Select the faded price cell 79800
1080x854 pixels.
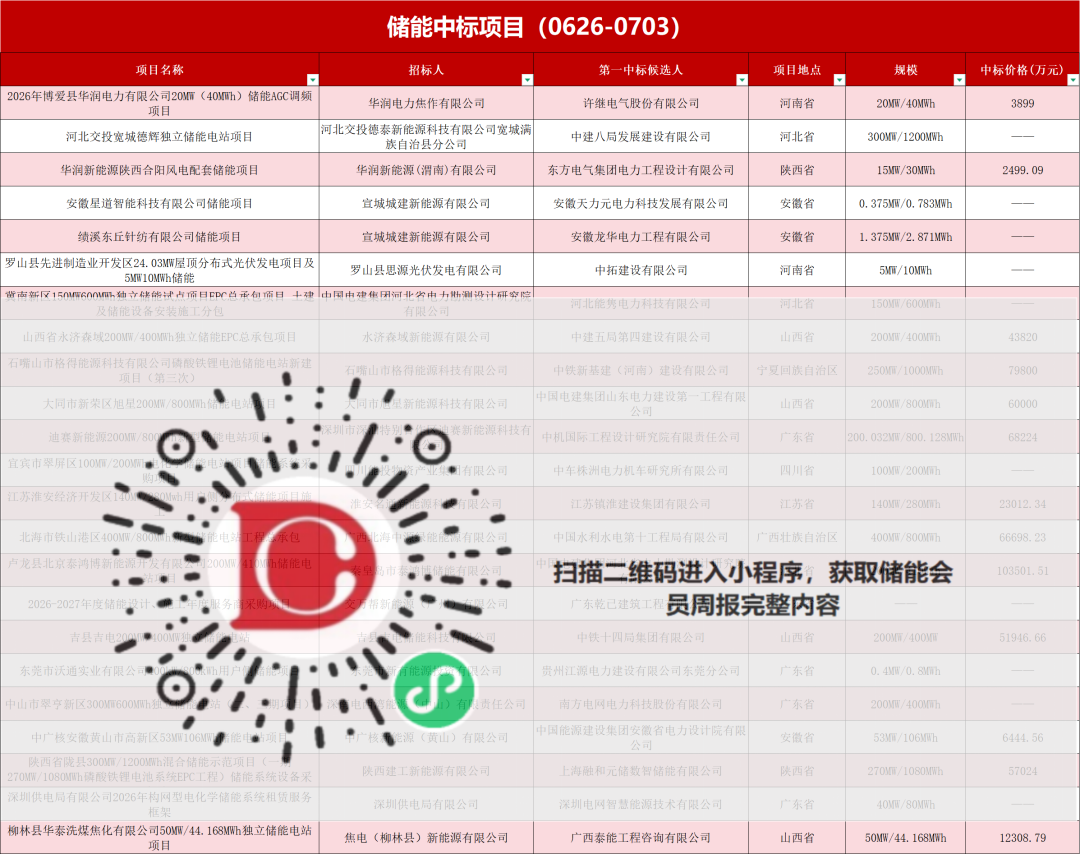tap(1022, 371)
